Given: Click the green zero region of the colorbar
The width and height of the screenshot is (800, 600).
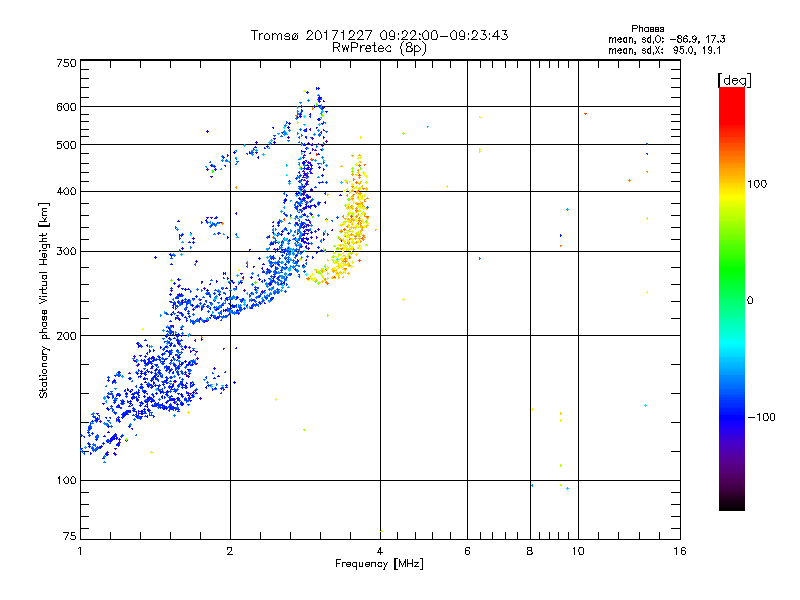Looking at the screenshot, I should (x=732, y=299).
